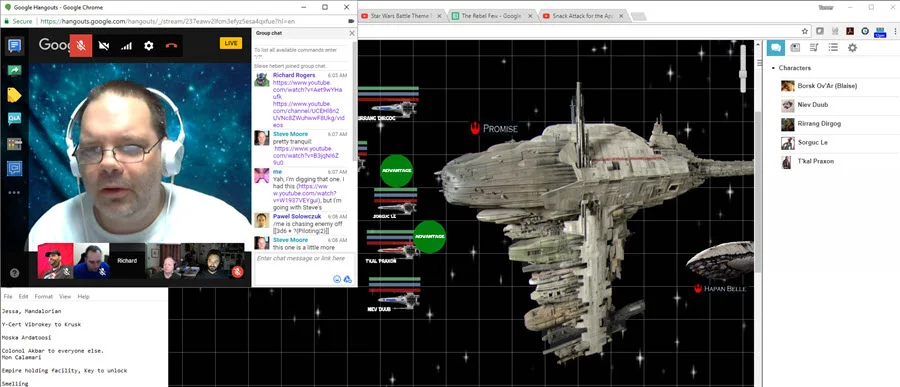The height and width of the screenshot is (387, 900).
Task: Toggle the camera in Hangouts
Action: [104, 46]
